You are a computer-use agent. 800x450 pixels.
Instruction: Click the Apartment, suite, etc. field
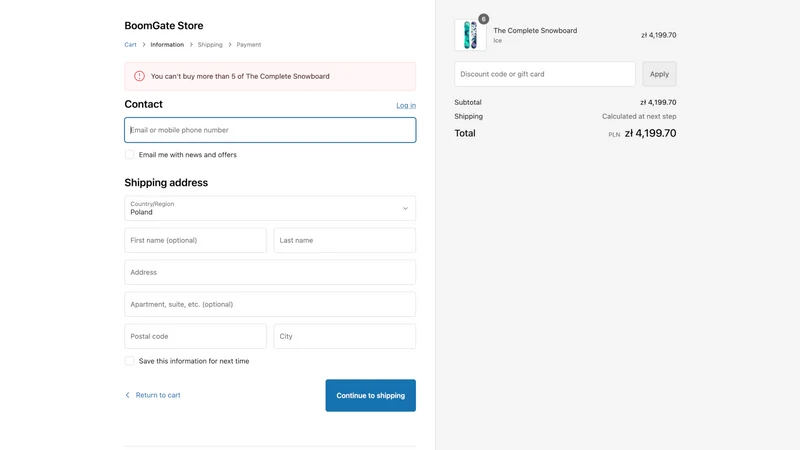(270, 305)
